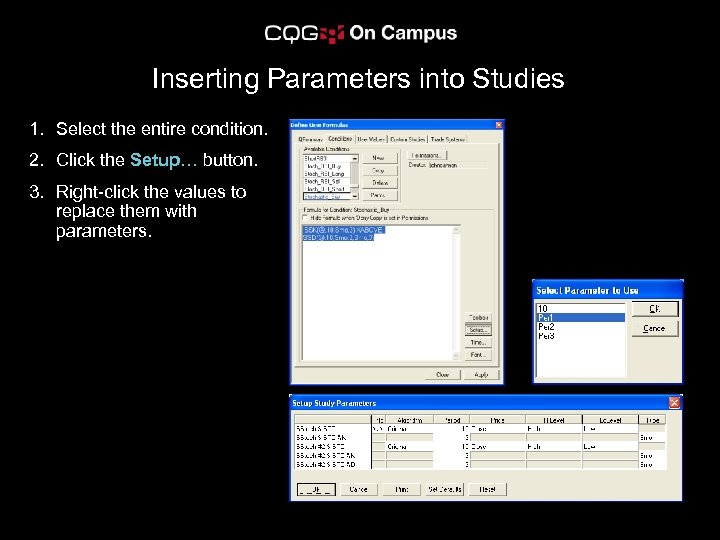Switch to the QFormulas tab

pyautogui.click(x=310, y=139)
